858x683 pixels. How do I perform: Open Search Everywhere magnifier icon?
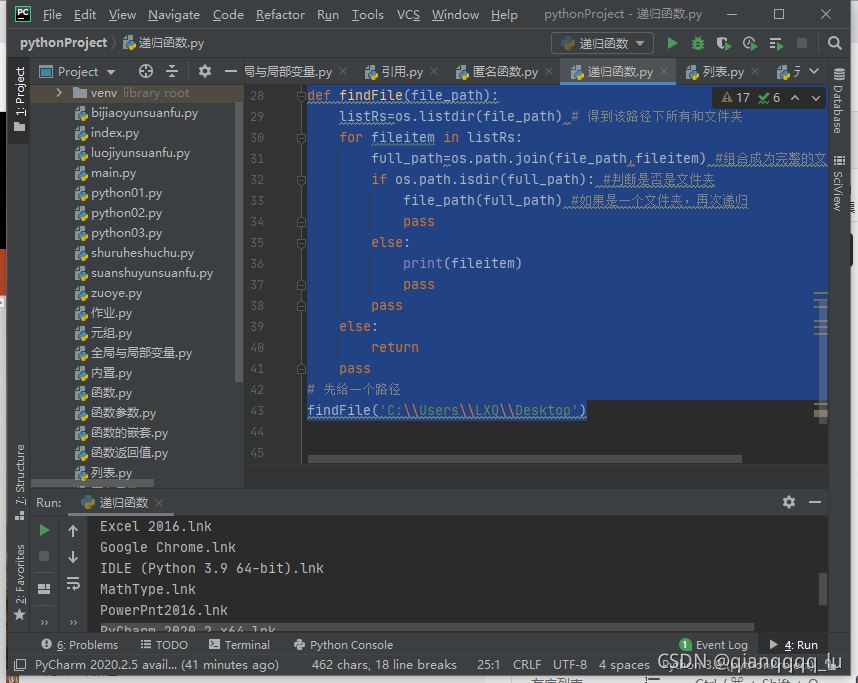(835, 43)
